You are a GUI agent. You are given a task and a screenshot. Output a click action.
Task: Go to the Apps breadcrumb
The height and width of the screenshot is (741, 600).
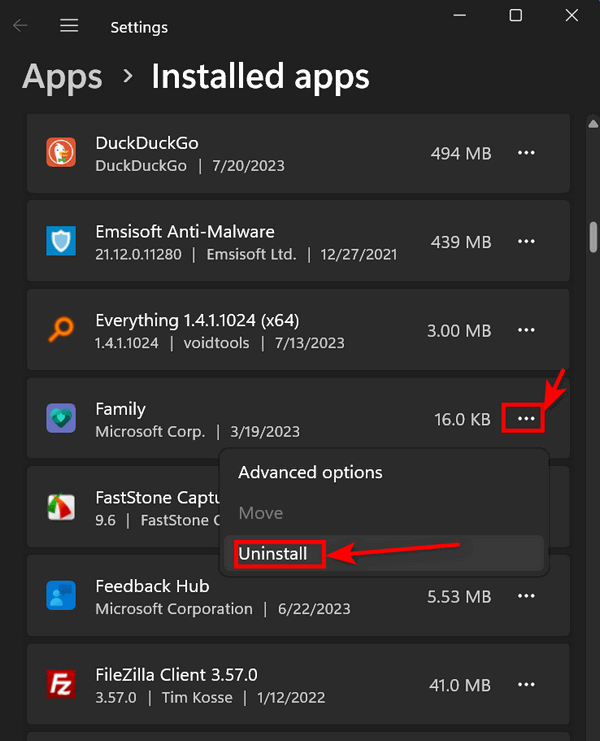click(x=62, y=77)
